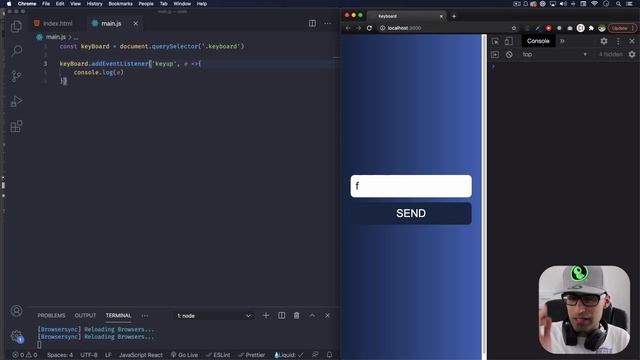The width and height of the screenshot is (640, 360).
Task: Open the Bookmarks menu
Action: (120, 4)
